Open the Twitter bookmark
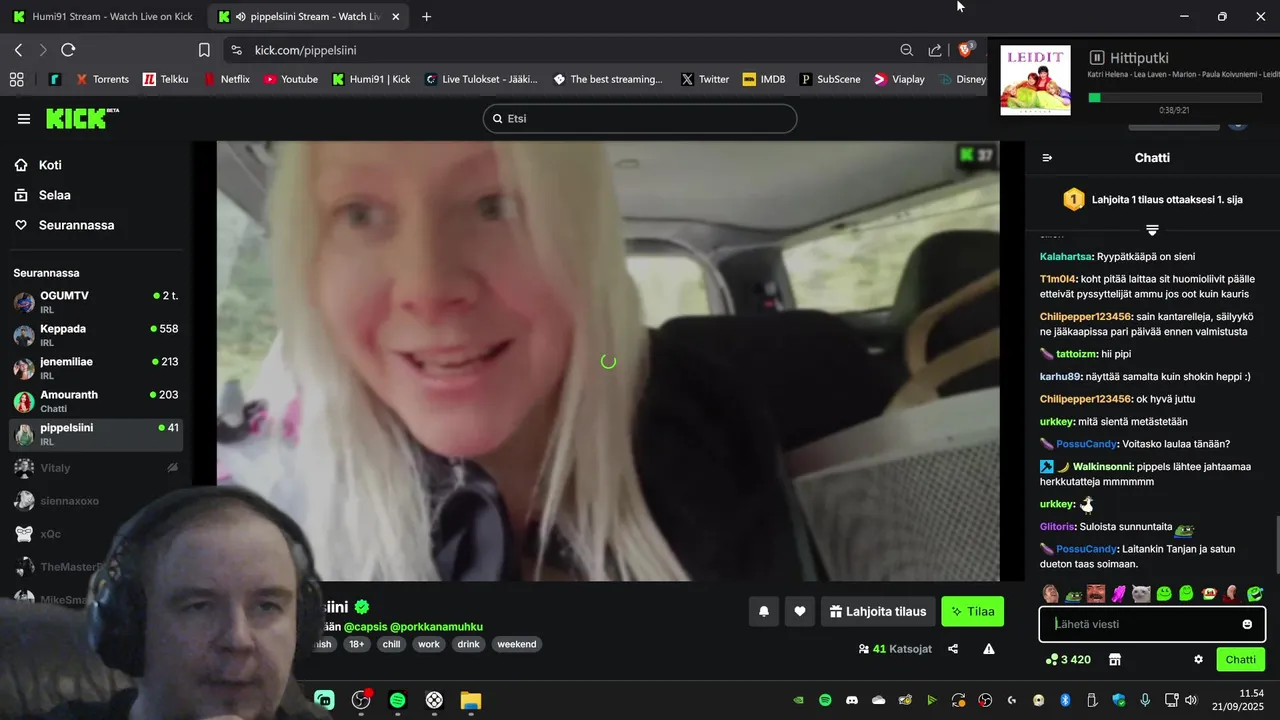 tap(705, 79)
